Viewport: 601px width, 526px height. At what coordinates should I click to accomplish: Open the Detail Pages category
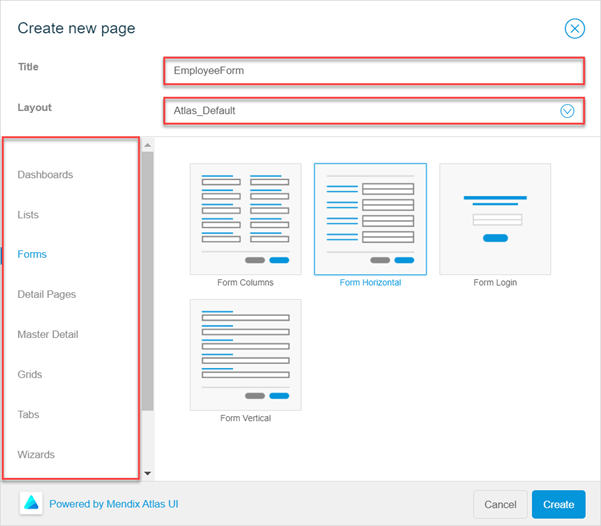[x=47, y=295]
